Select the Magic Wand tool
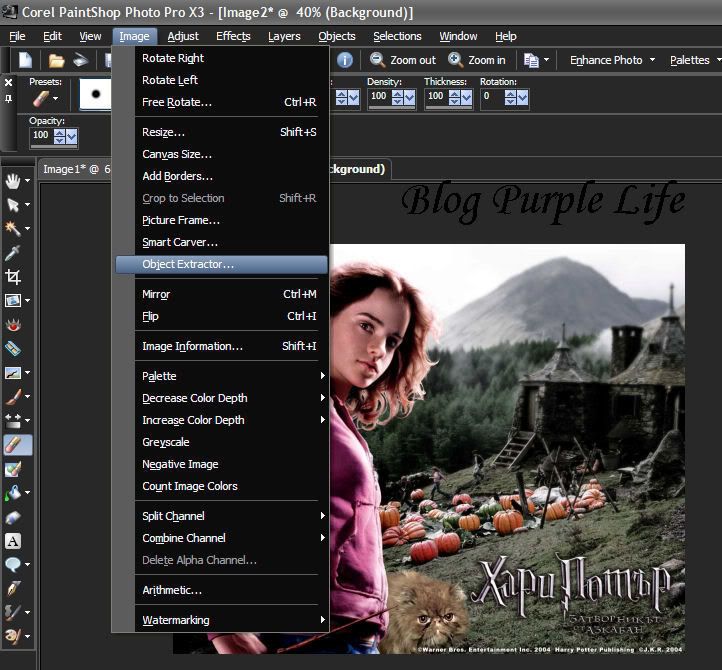 12,229
